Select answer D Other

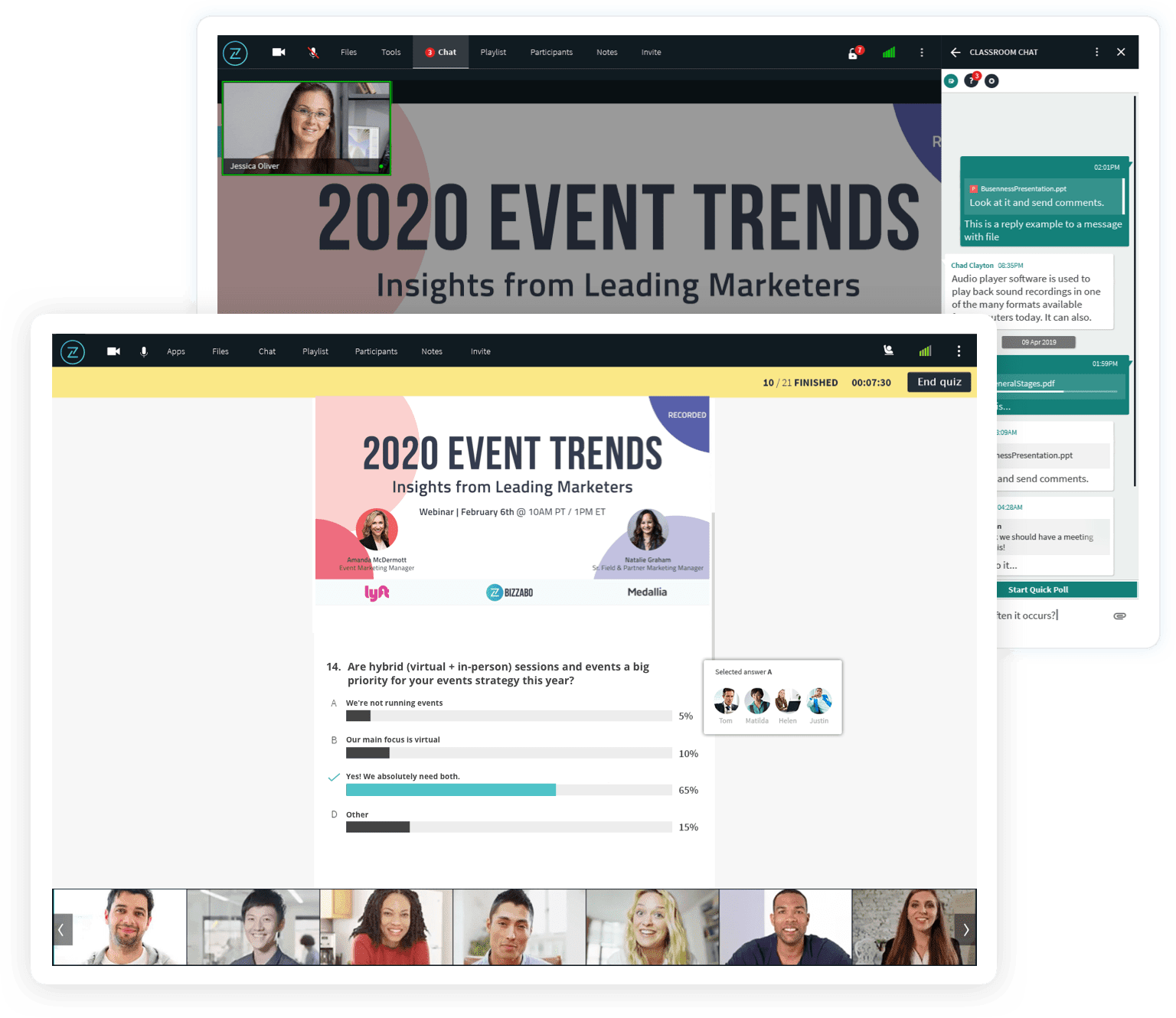(x=357, y=814)
